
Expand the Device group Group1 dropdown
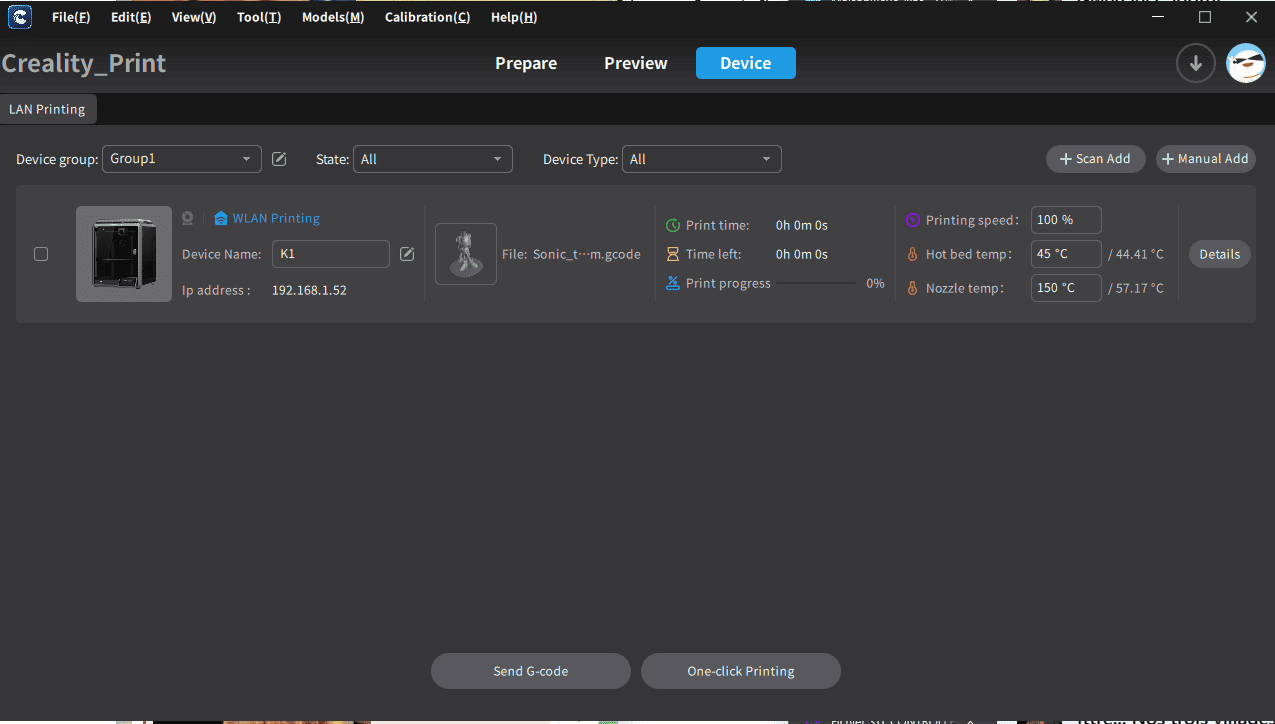pos(181,159)
